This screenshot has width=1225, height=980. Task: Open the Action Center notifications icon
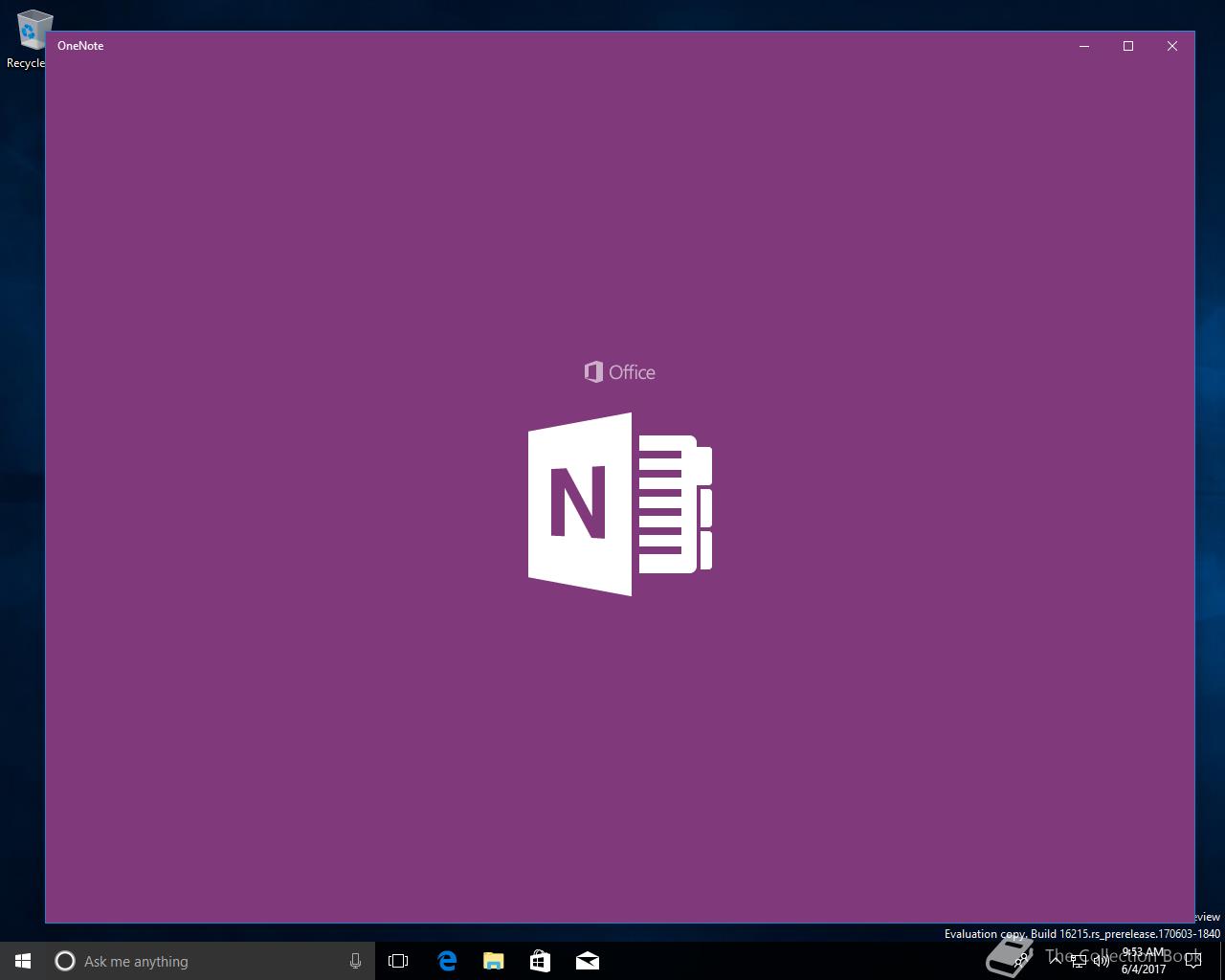tap(1193, 961)
